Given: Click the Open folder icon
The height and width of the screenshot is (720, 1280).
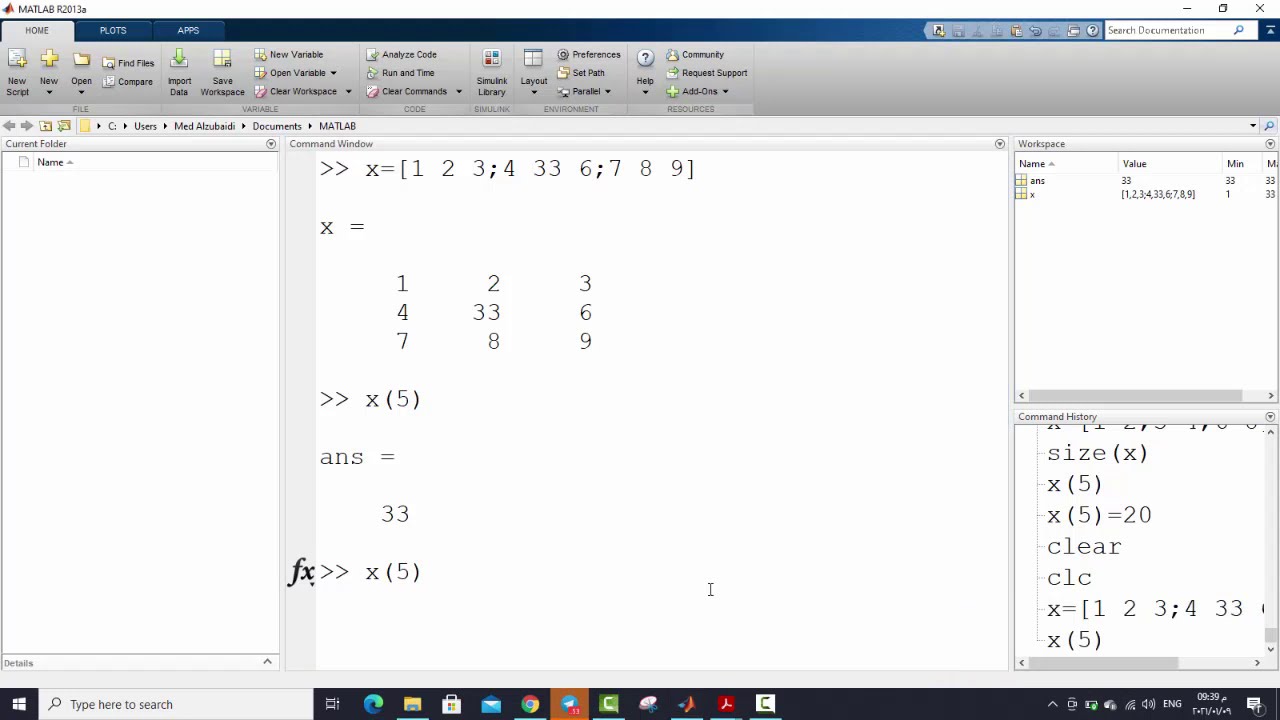Looking at the screenshot, I should tap(81, 60).
